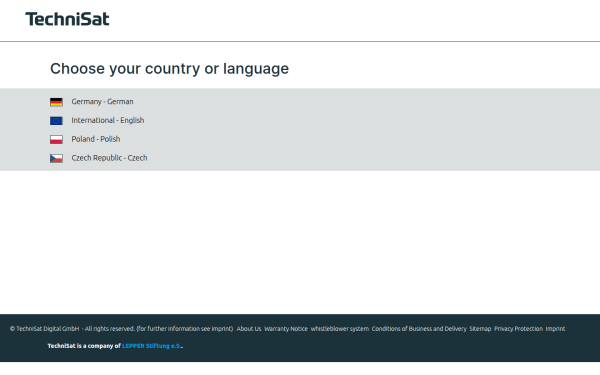Choose Czech Republic - Czech option

[x=109, y=158]
